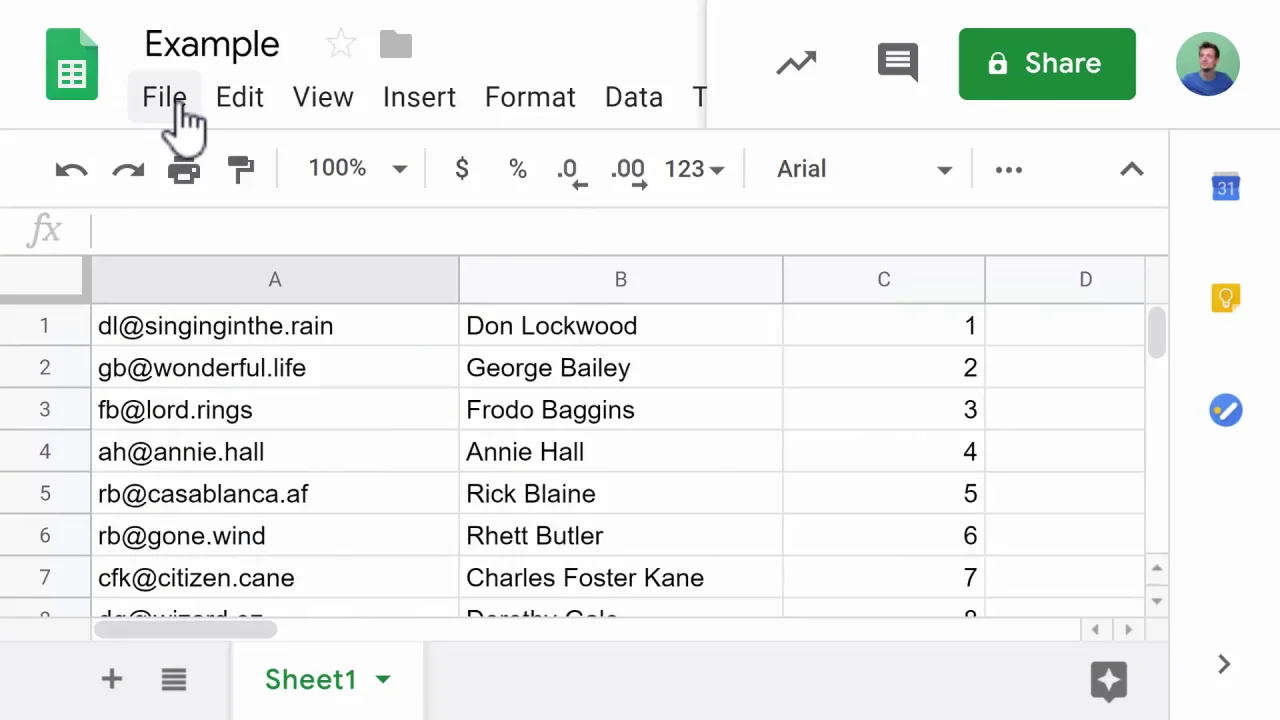Add a new sheet with plus button
The image size is (1280, 720).
tap(111, 680)
